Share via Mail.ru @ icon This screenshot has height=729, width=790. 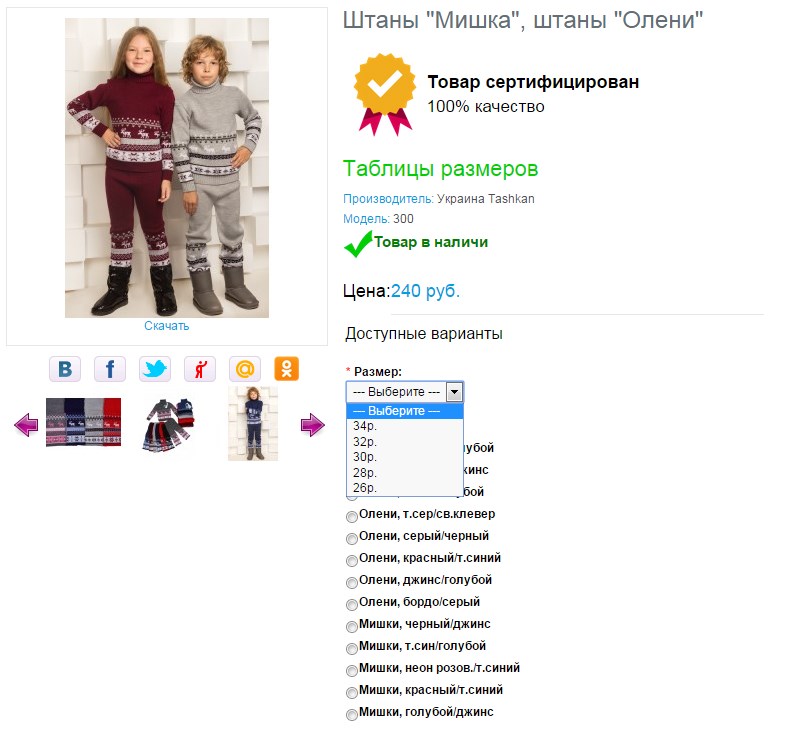pos(245,369)
